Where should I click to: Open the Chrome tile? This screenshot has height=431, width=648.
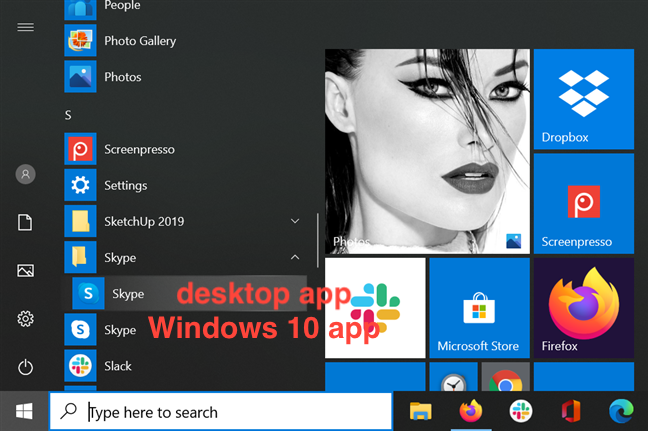pos(506,377)
